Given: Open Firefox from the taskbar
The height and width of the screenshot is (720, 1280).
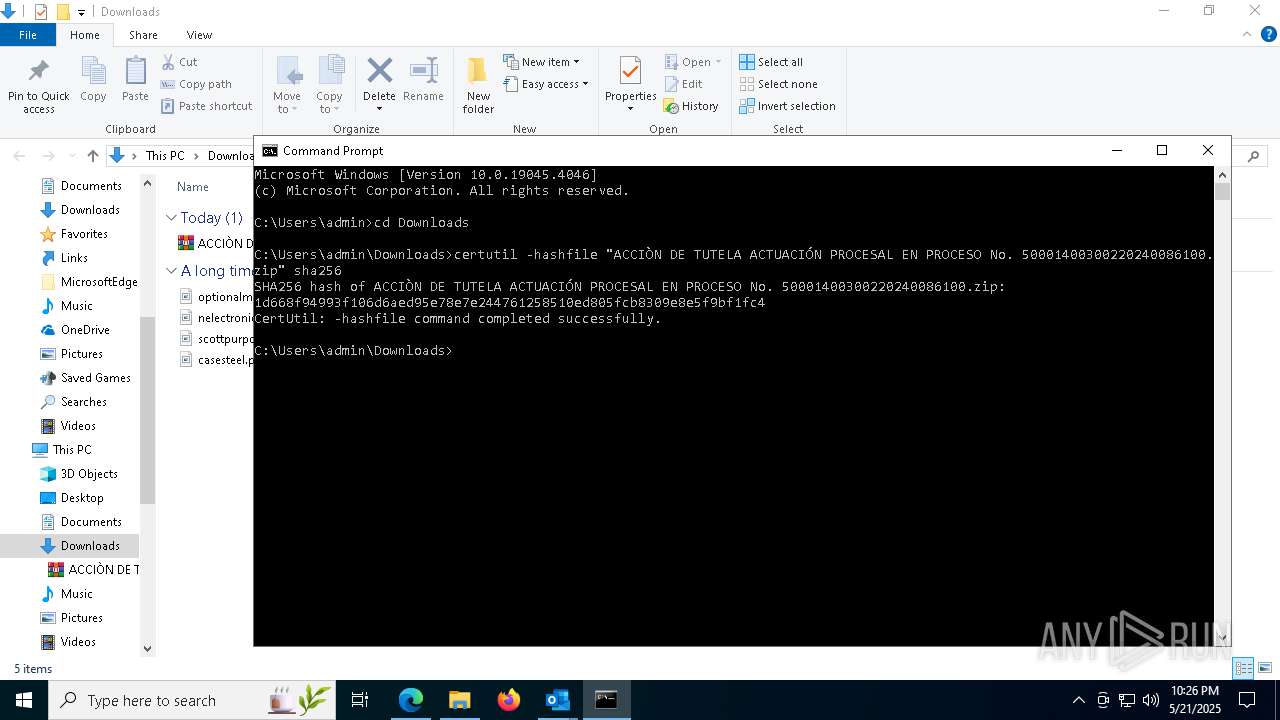Looking at the screenshot, I should pyautogui.click(x=509, y=700).
